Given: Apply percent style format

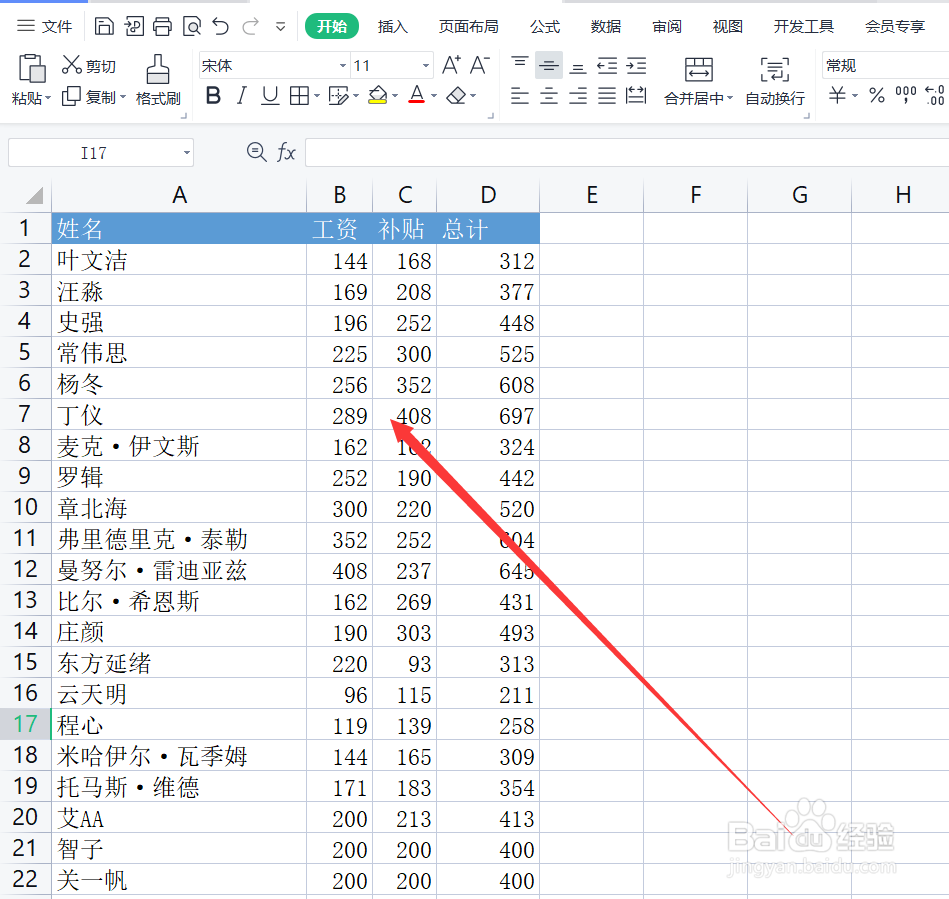Looking at the screenshot, I should pyautogui.click(x=876, y=95).
